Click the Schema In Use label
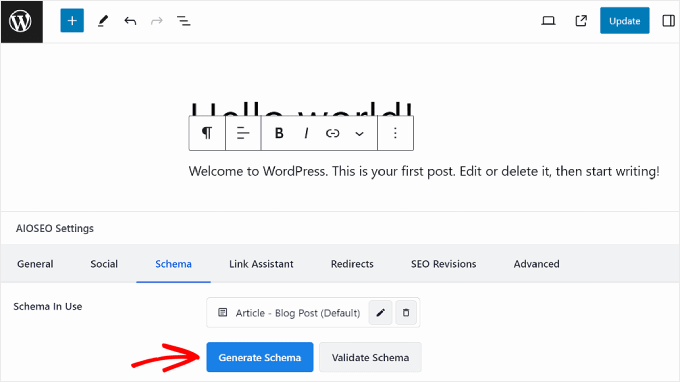This screenshot has height=382, width=680. 48,307
